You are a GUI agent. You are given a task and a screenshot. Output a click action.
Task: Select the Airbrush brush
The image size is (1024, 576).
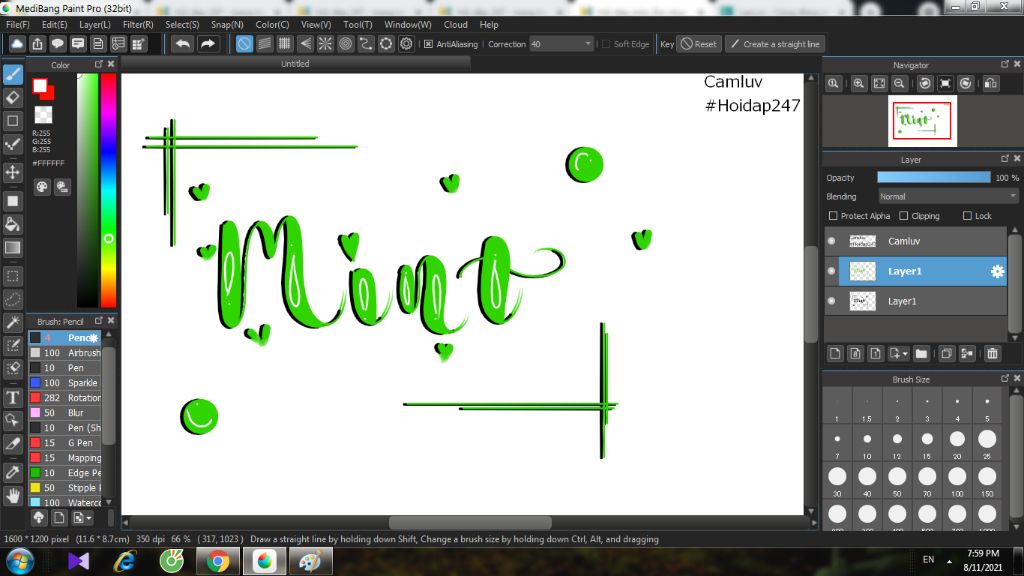pyautogui.click(x=65, y=353)
